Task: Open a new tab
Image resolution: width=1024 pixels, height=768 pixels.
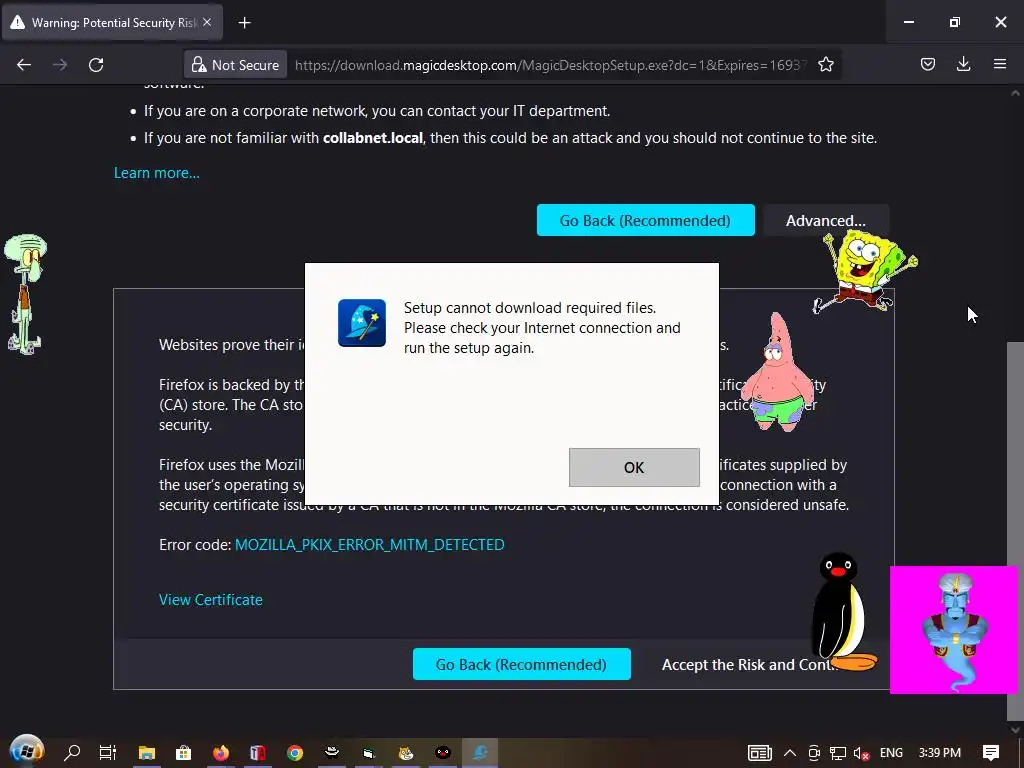Action: click(244, 23)
